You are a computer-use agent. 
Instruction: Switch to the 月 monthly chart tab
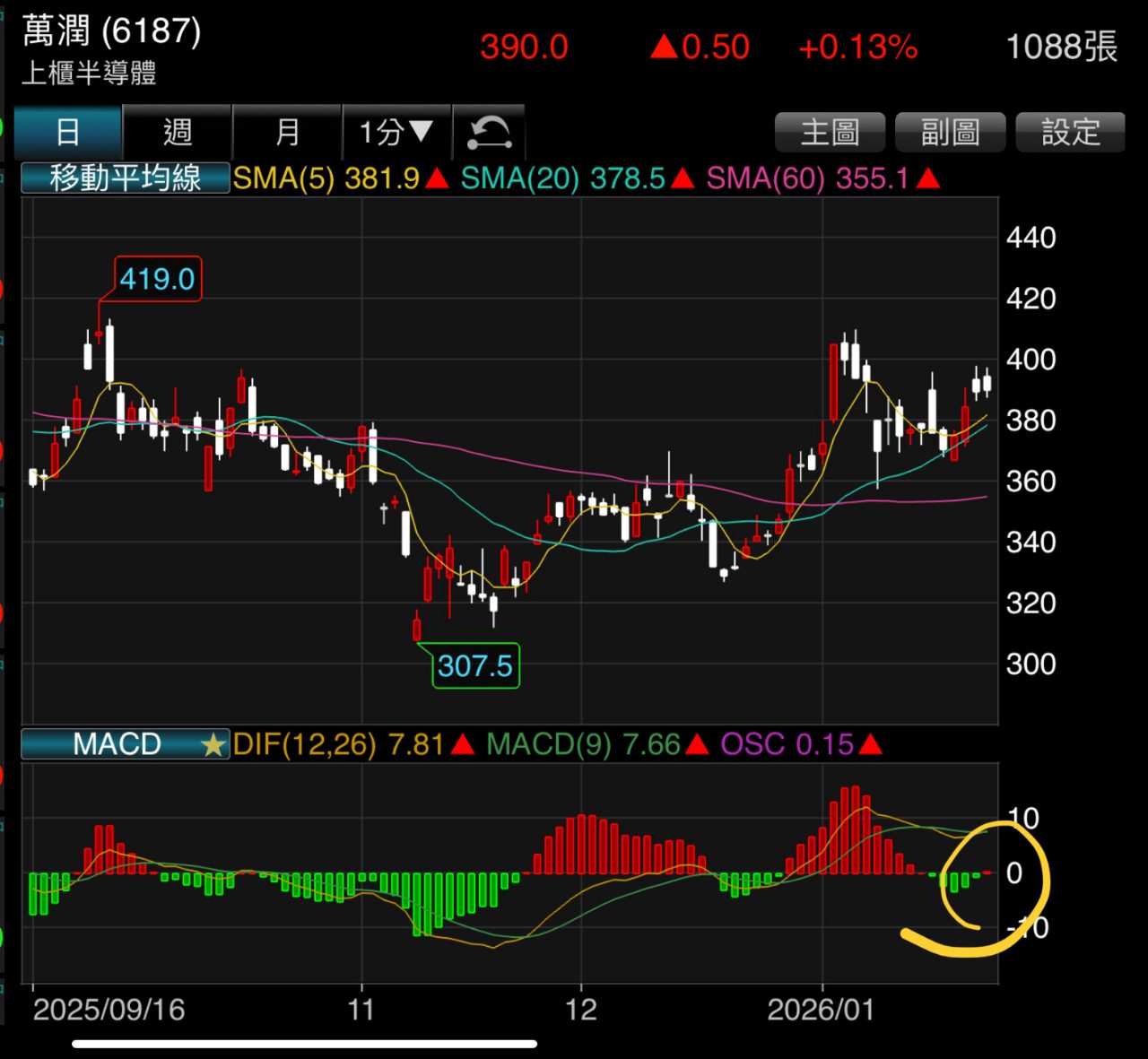click(287, 133)
